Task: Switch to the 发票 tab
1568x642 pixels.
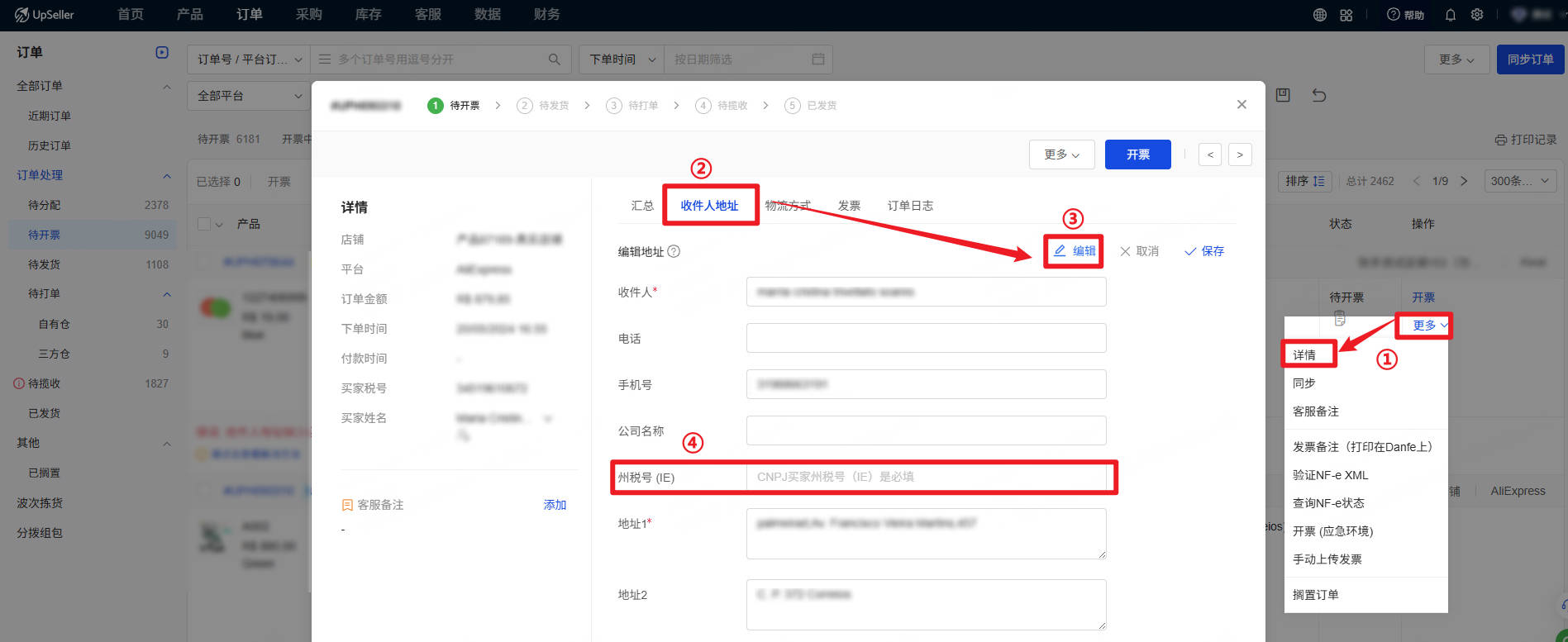Action: pyautogui.click(x=849, y=206)
